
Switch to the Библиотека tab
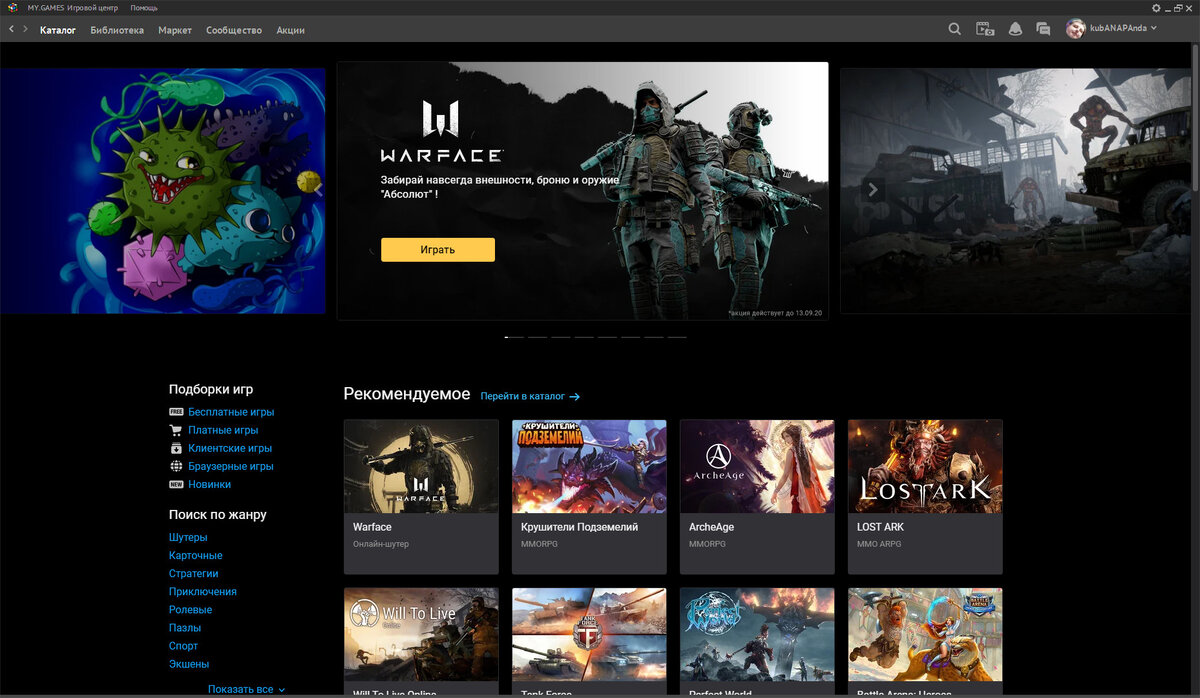(117, 30)
